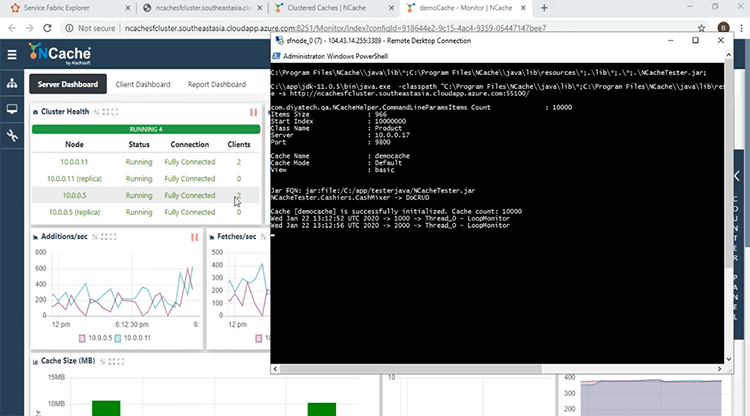Reload the current page
This screenshot has height=416, width=750.
coord(47,28)
